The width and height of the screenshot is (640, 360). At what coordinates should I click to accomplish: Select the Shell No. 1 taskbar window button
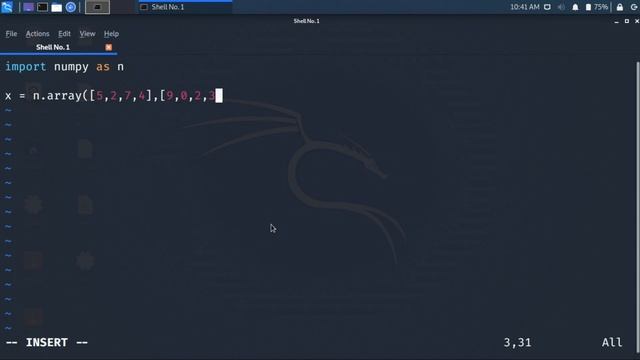coord(185,7)
